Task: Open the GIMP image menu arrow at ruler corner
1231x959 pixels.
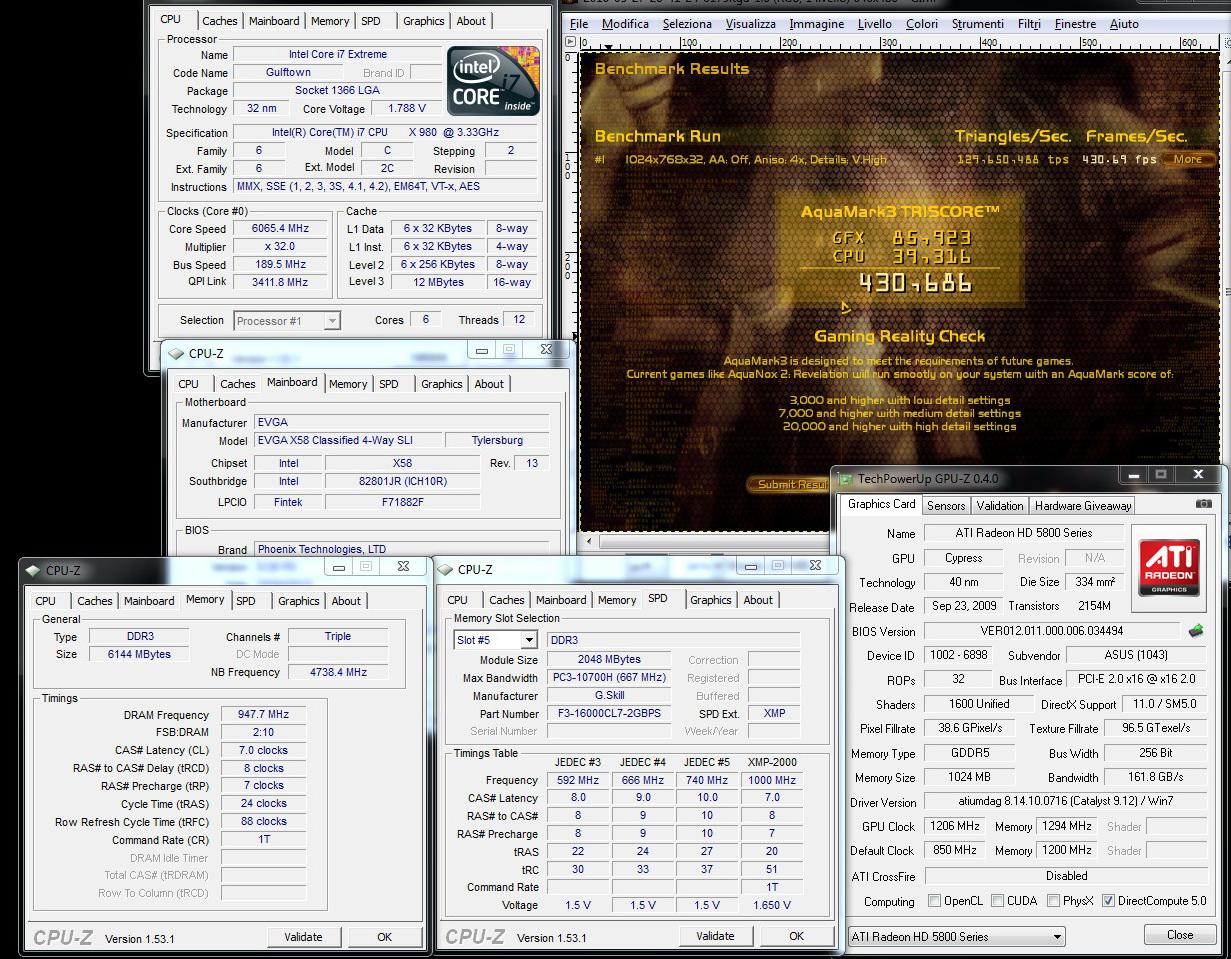Action: pyautogui.click(x=572, y=43)
